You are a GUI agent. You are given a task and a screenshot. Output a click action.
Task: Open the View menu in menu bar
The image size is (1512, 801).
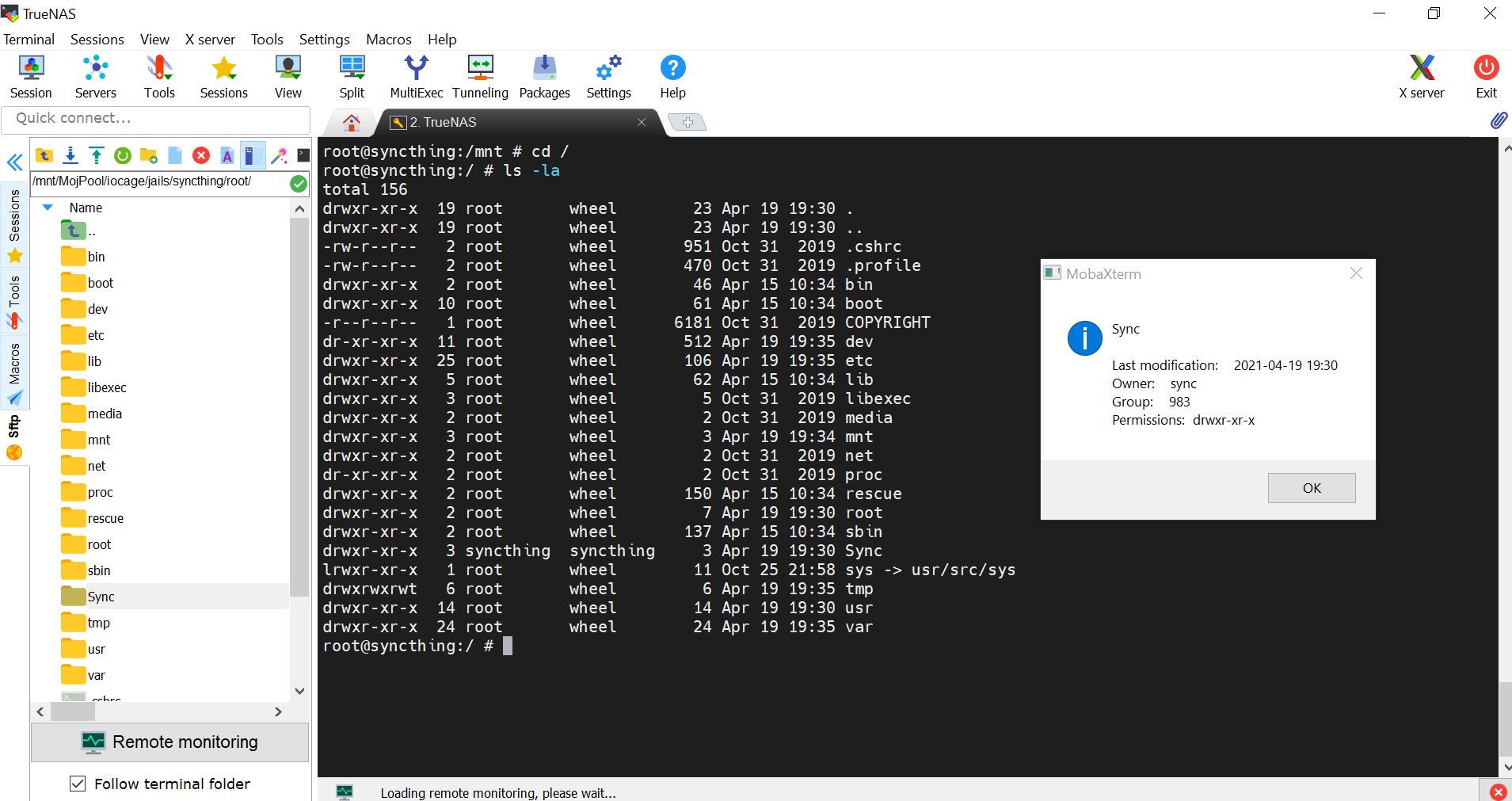(154, 40)
